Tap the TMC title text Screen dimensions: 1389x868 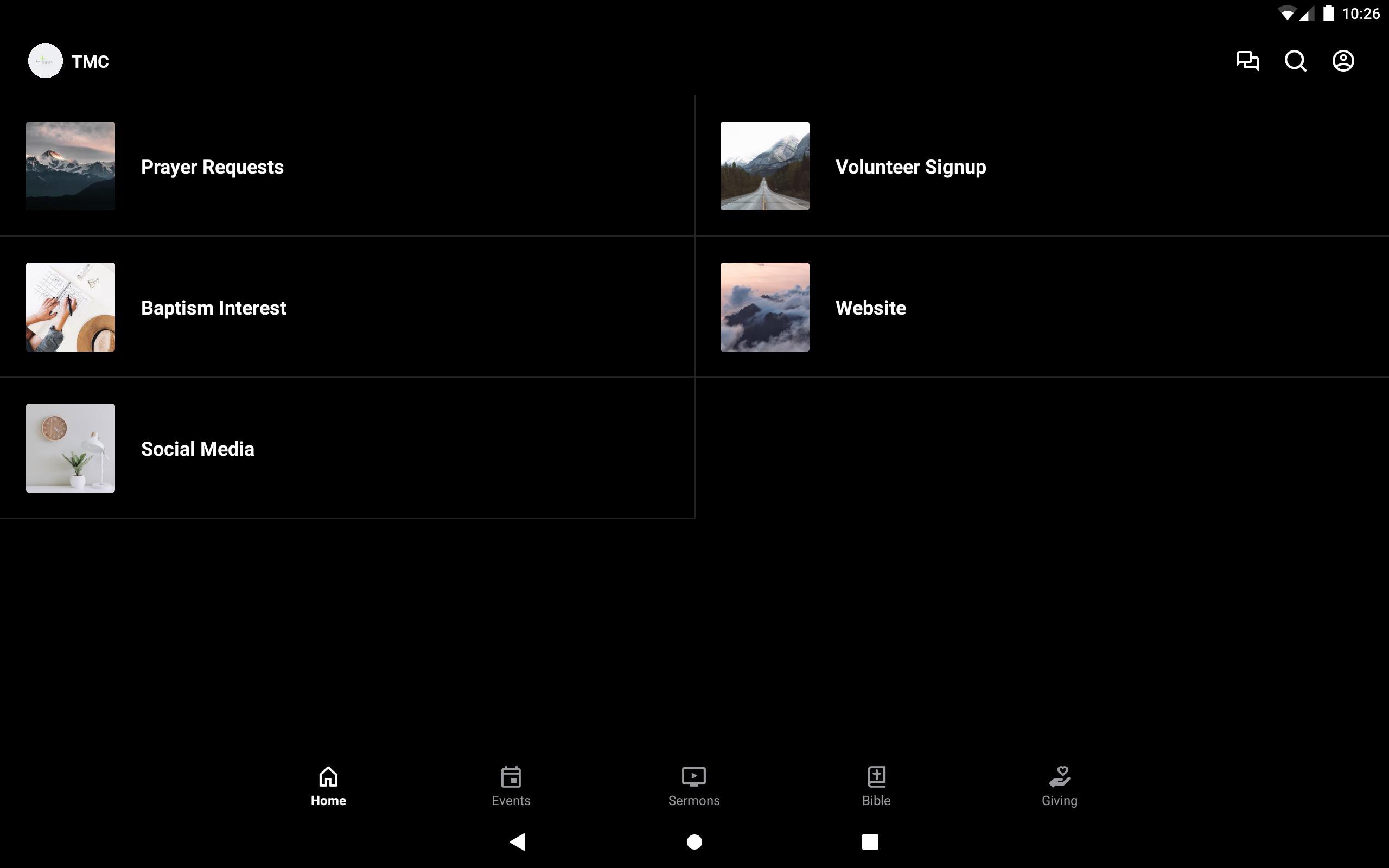tap(90, 61)
